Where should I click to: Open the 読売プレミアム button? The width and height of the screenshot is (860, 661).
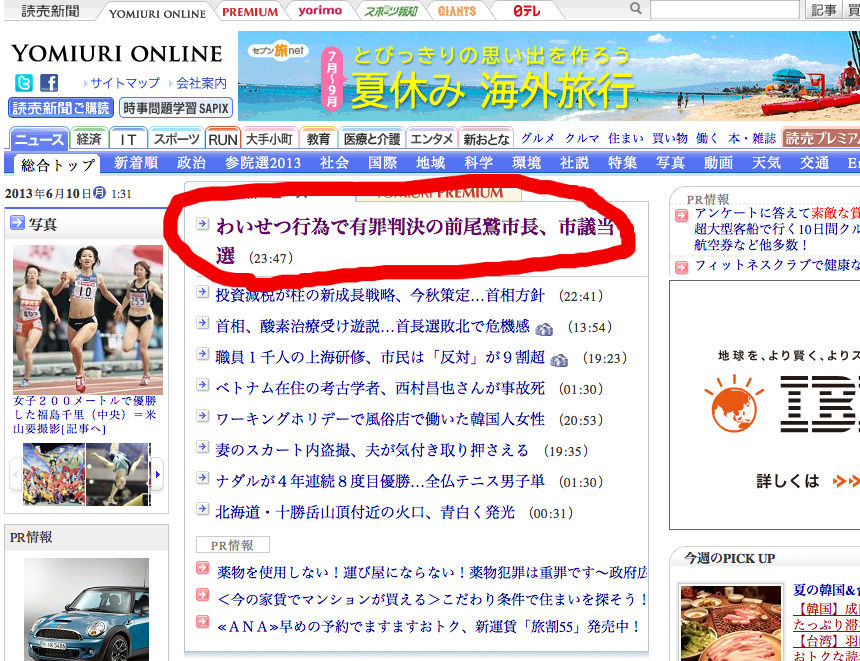pos(821,138)
